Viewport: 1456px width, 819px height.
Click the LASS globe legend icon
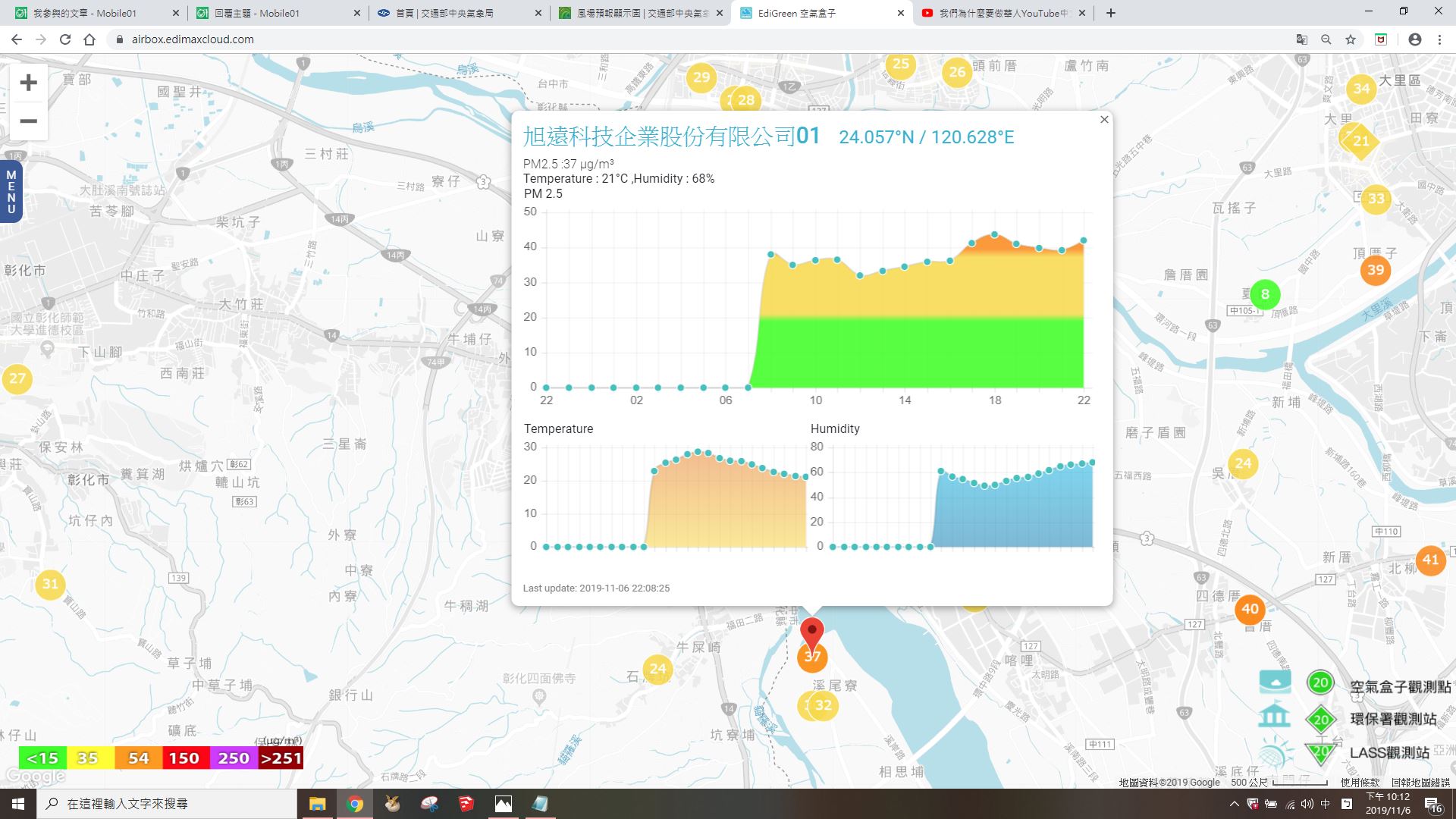(1276, 752)
